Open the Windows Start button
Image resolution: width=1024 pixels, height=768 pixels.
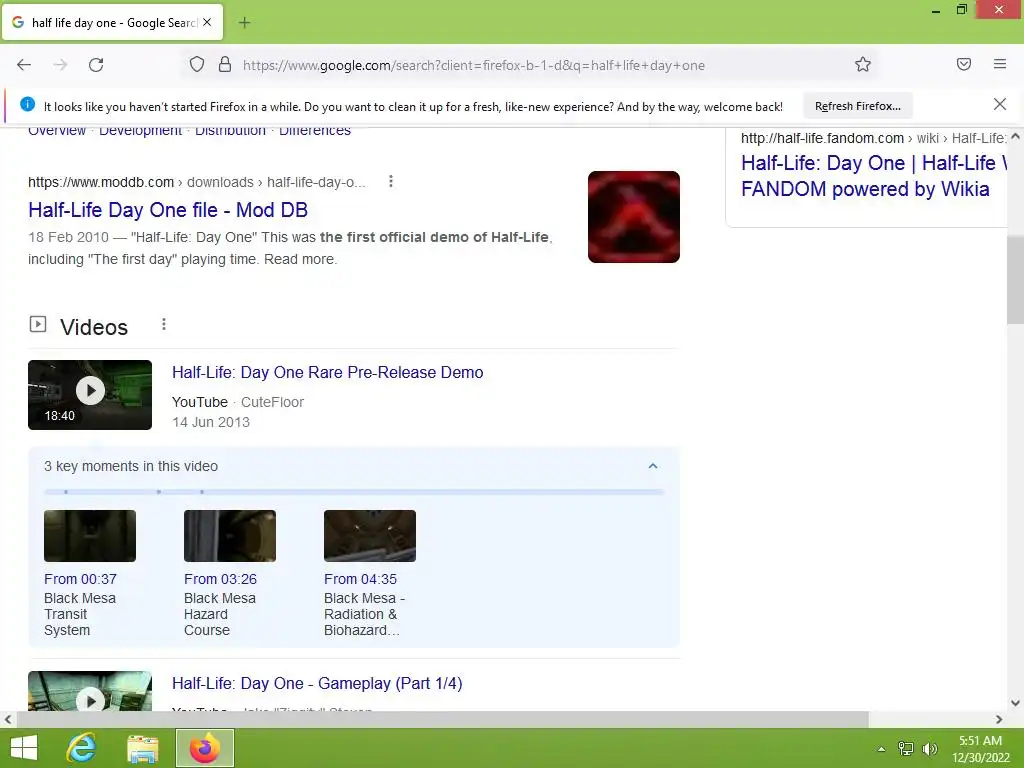click(24, 748)
